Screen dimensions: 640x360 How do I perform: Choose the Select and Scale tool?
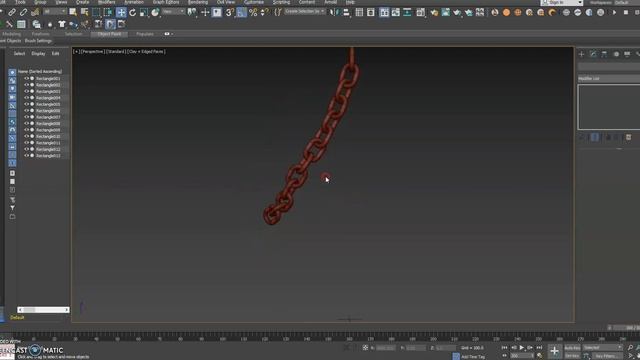click(144, 13)
